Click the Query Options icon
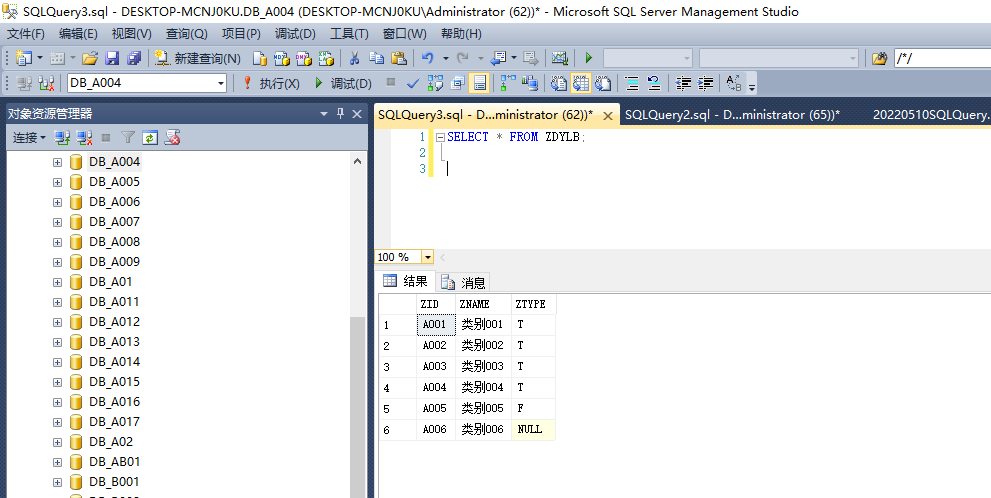Screen dimensions: 991x498 tap(458, 83)
